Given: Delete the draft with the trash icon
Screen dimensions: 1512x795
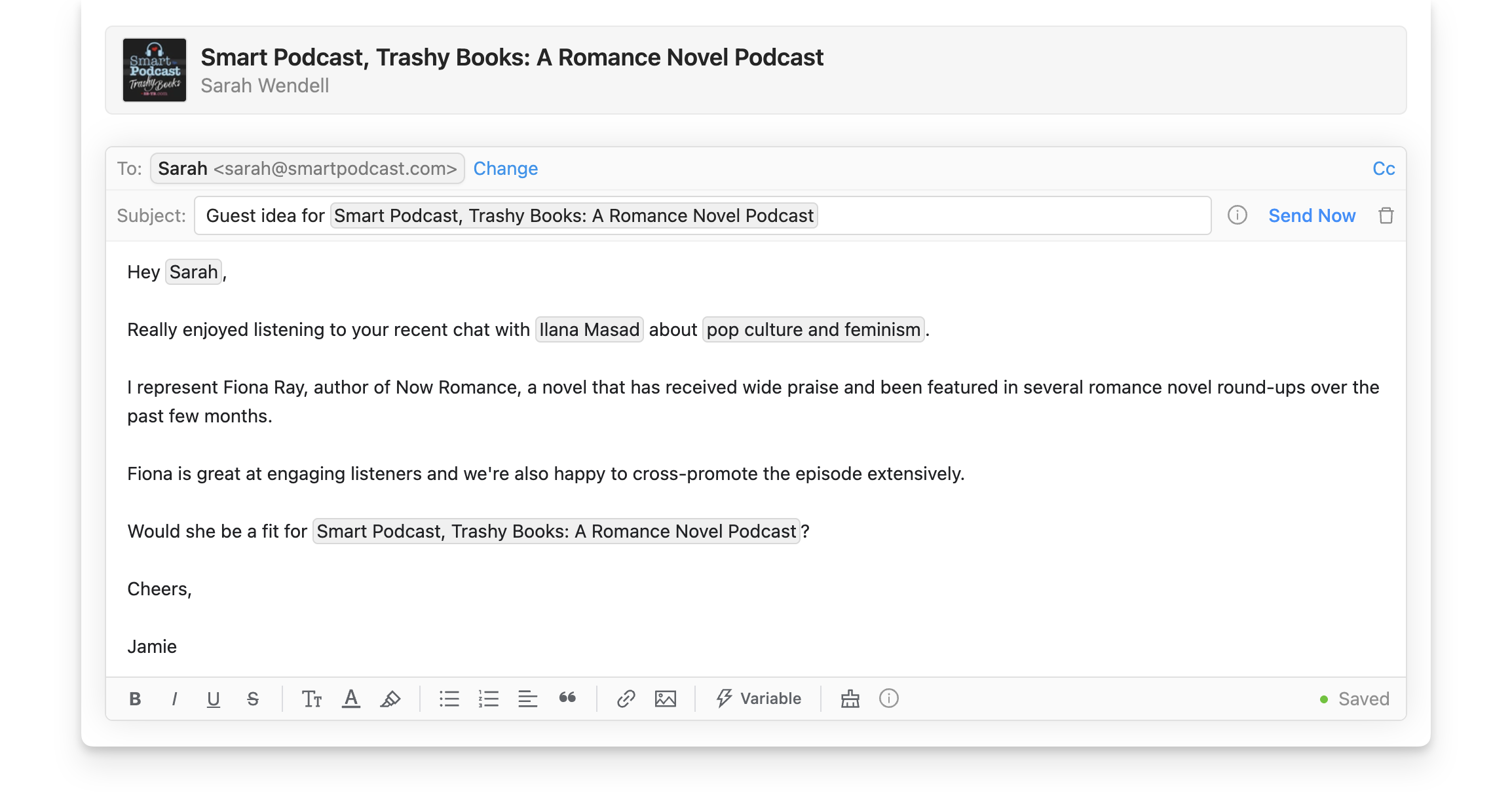Looking at the screenshot, I should 1386,215.
